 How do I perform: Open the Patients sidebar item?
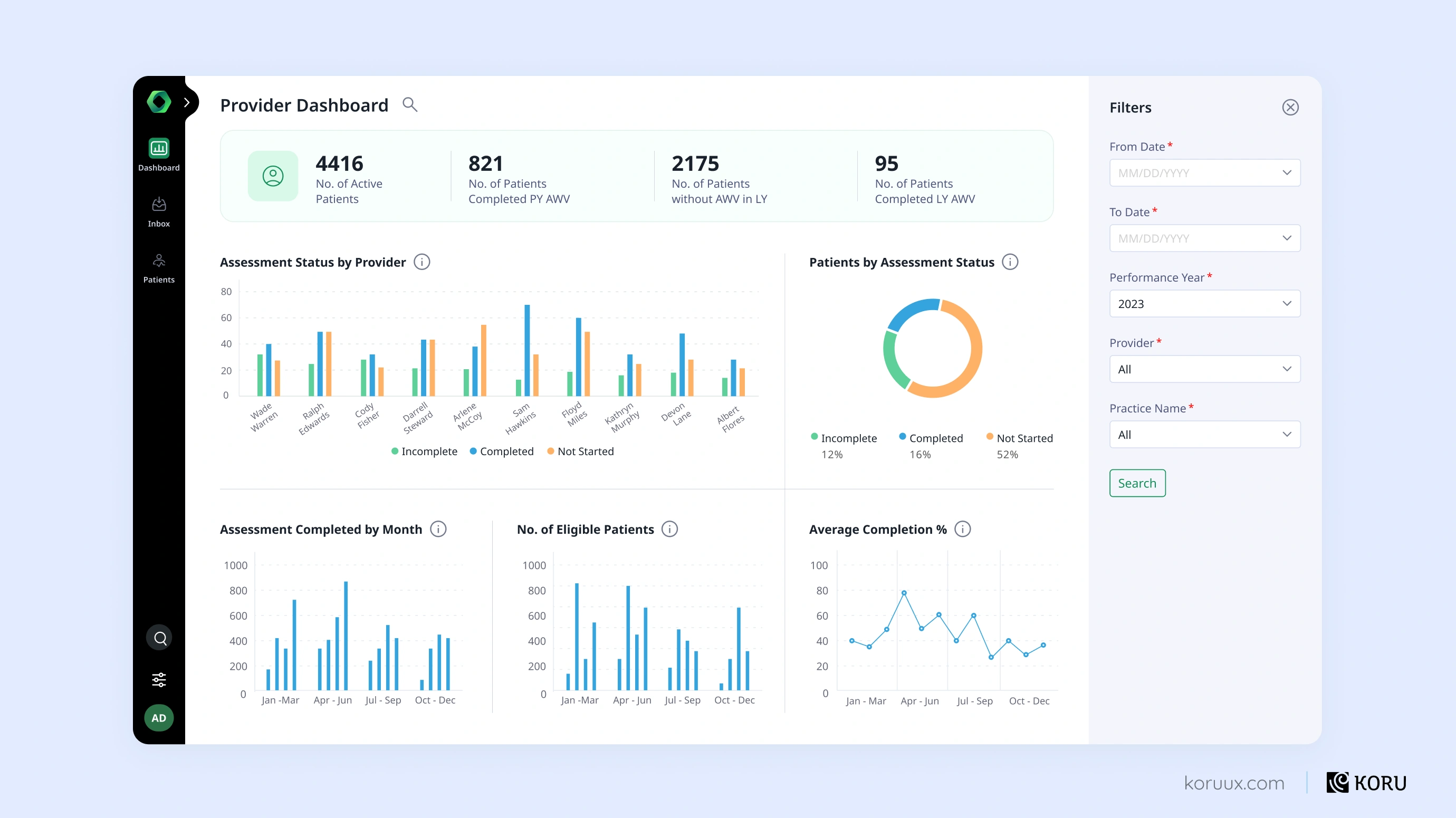tap(159, 268)
